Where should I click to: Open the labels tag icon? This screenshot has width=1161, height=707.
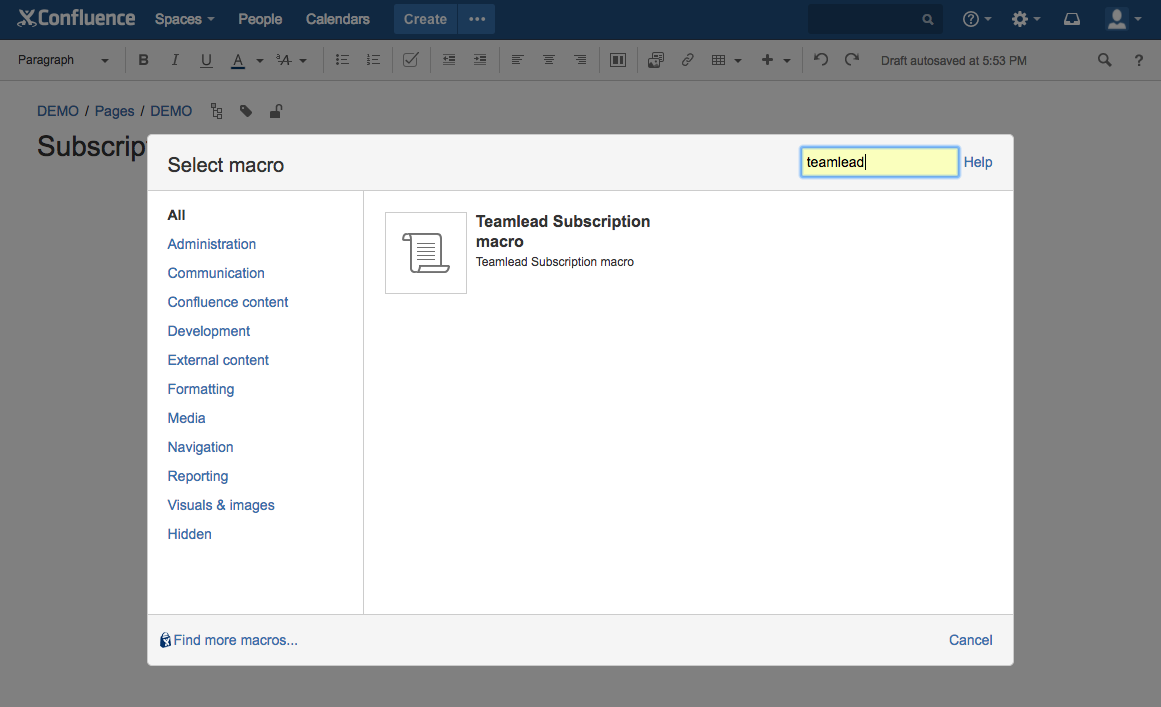(246, 111)
